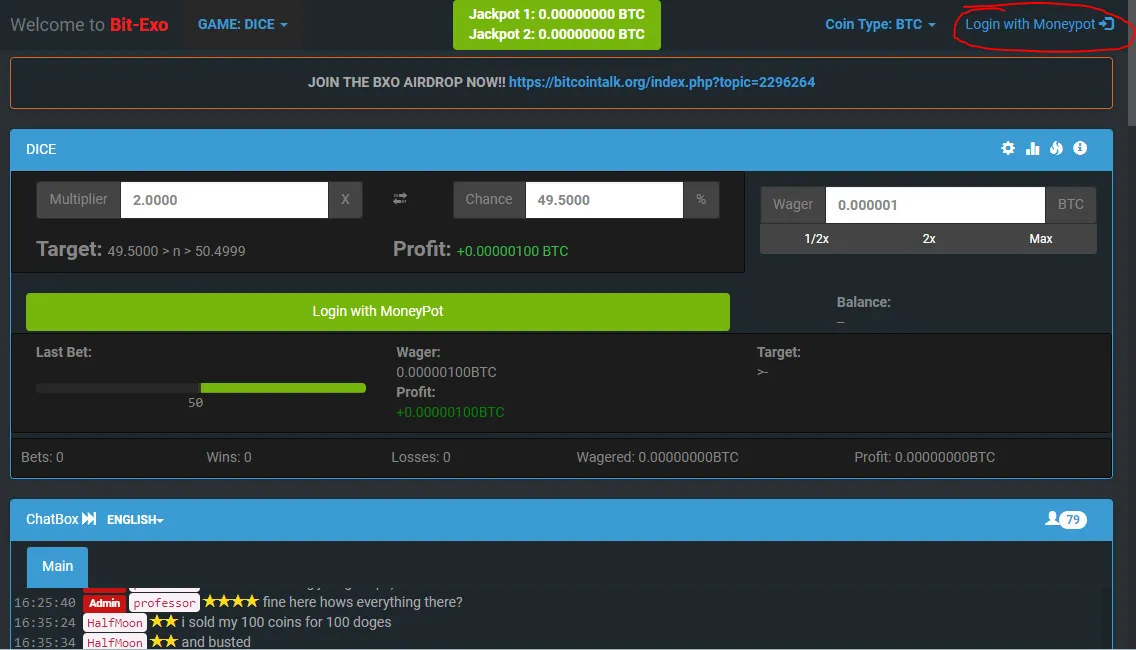Screen dimensions: 1136x650
Task: Focus the Wager input field
Action: tap(935, 205)
